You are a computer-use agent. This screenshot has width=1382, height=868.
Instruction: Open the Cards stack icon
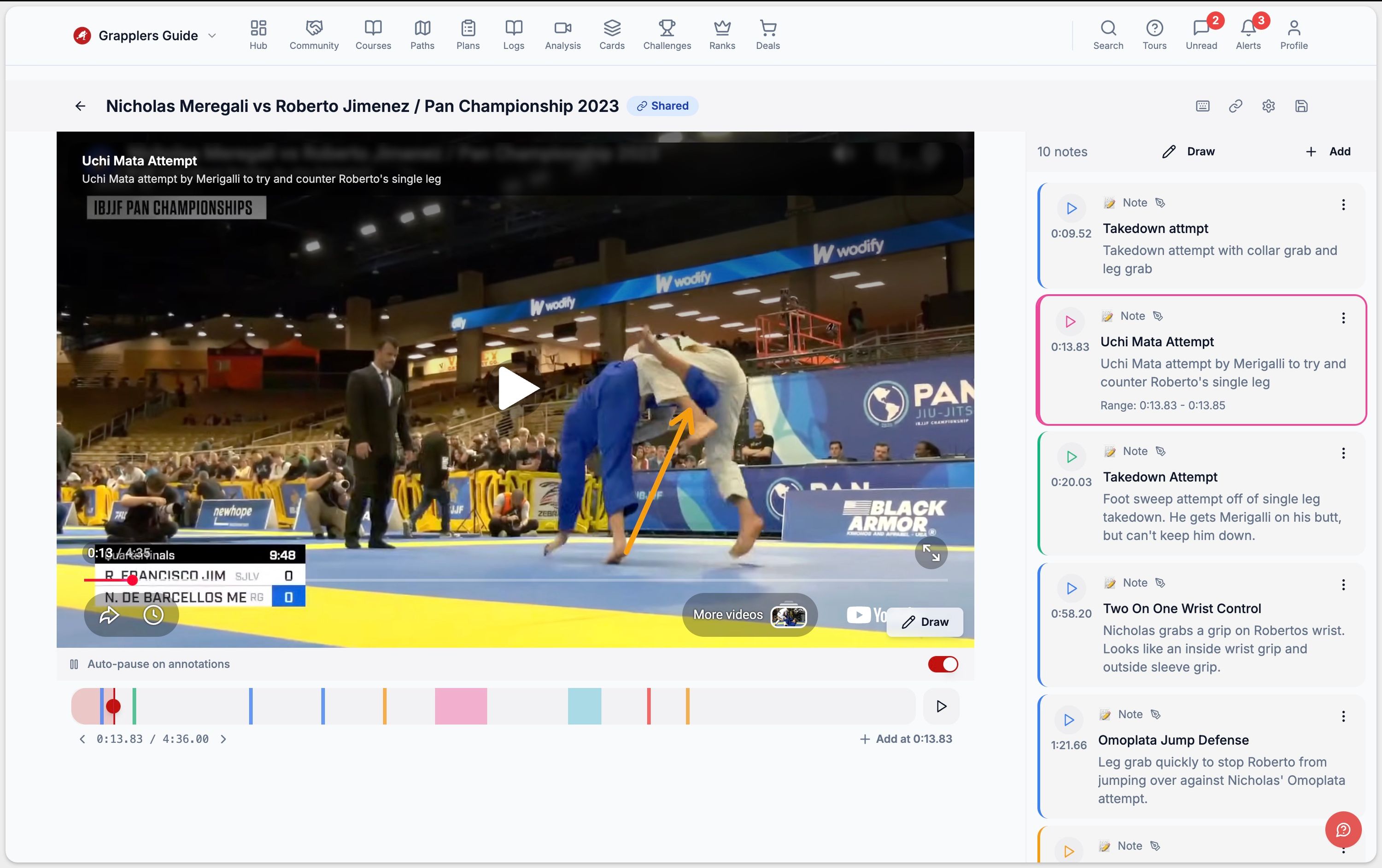(x=612, y=35)
